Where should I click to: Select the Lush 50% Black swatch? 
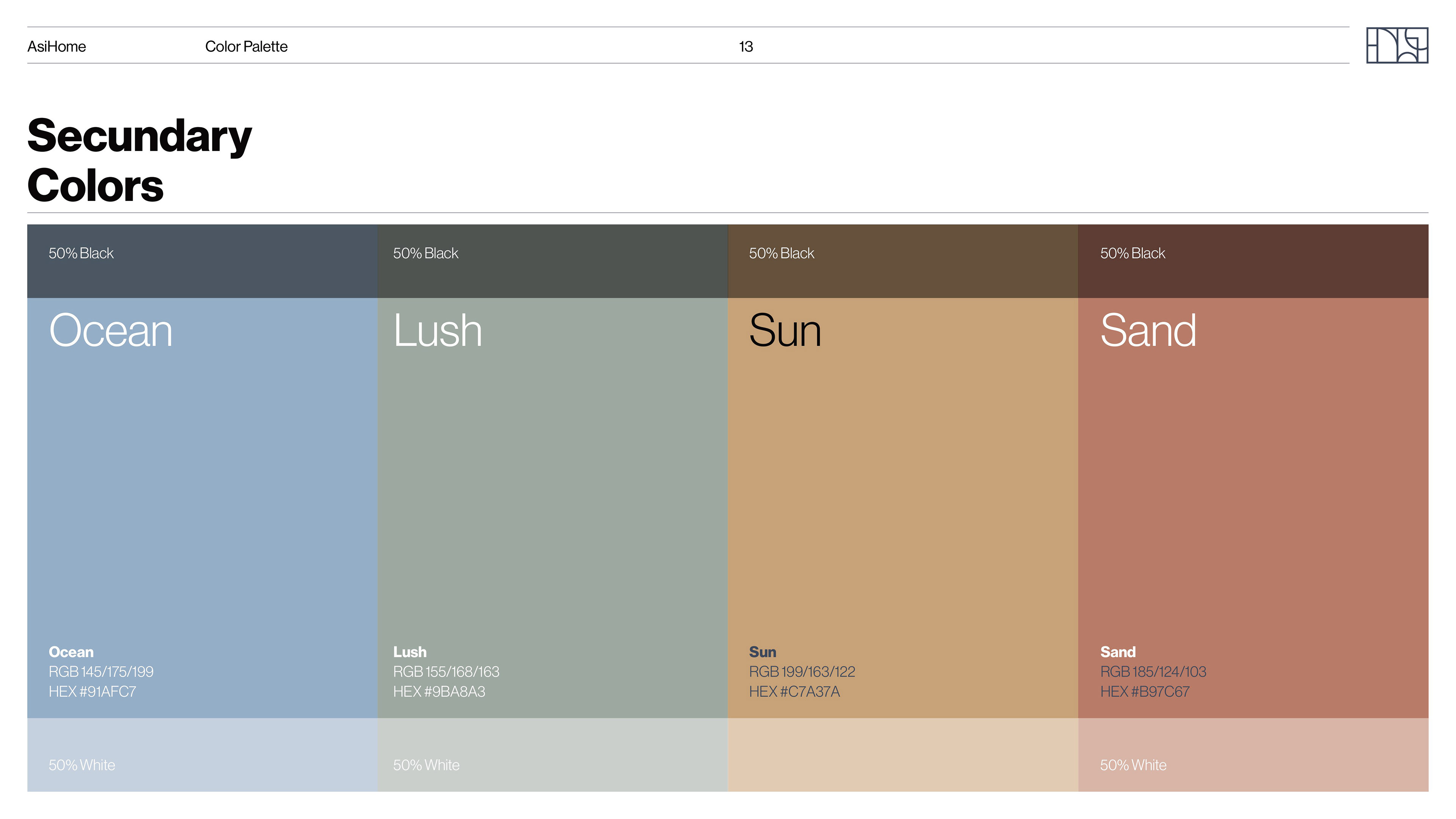click(x=552, y=261)
